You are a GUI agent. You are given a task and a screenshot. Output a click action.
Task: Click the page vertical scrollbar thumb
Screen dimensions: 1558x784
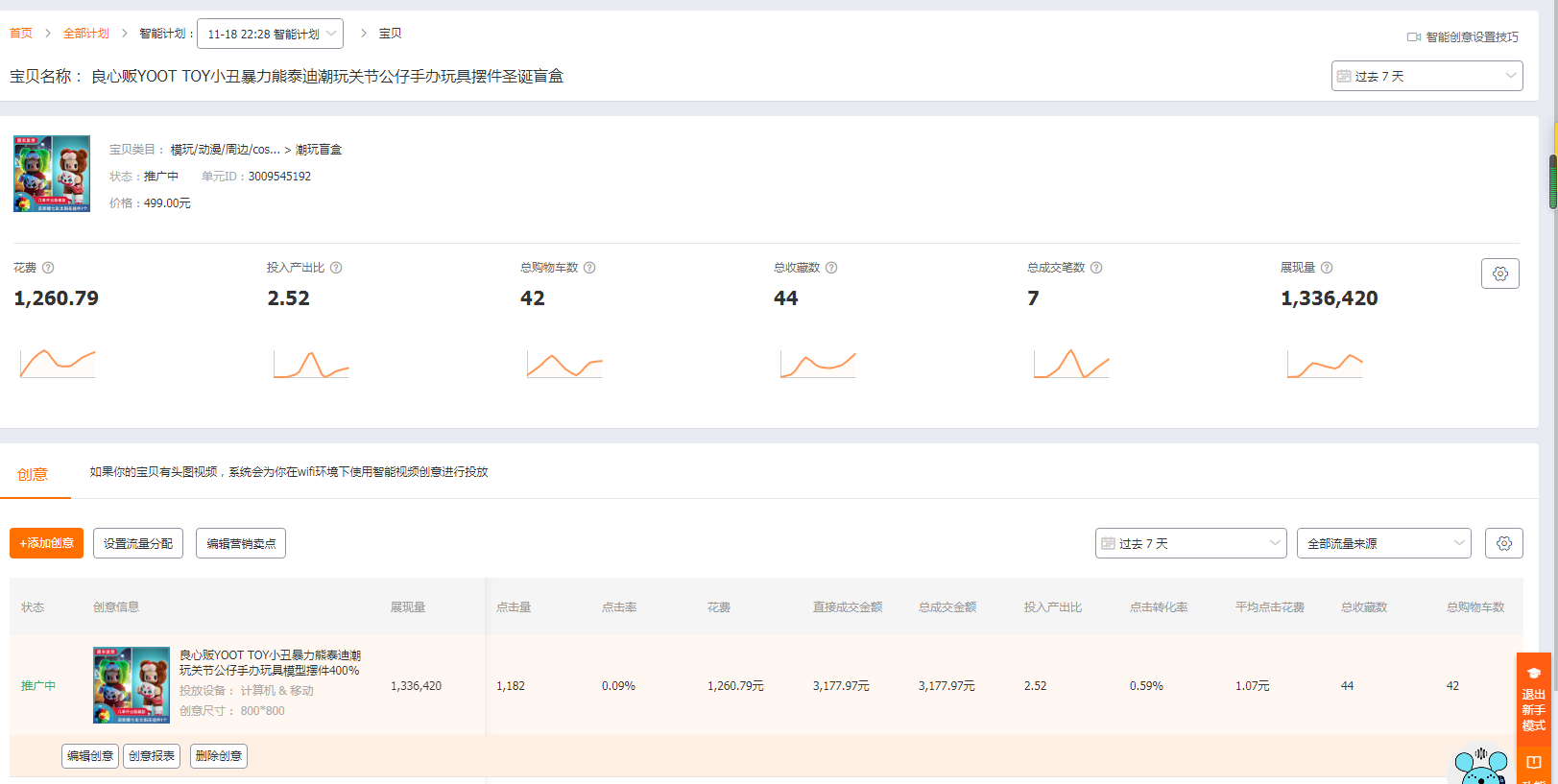click(x=1553, y=181)
